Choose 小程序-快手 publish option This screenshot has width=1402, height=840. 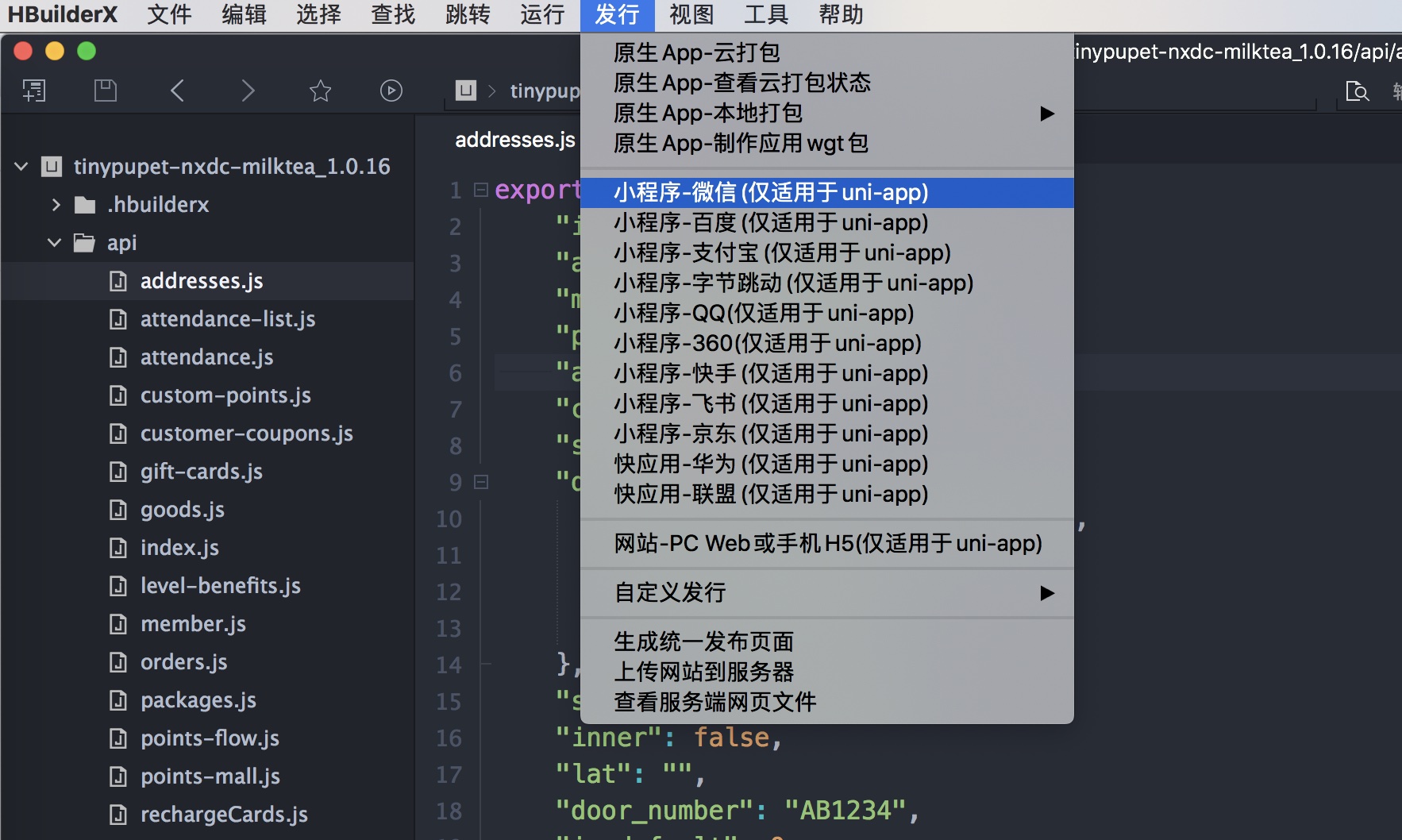point(827,374)
